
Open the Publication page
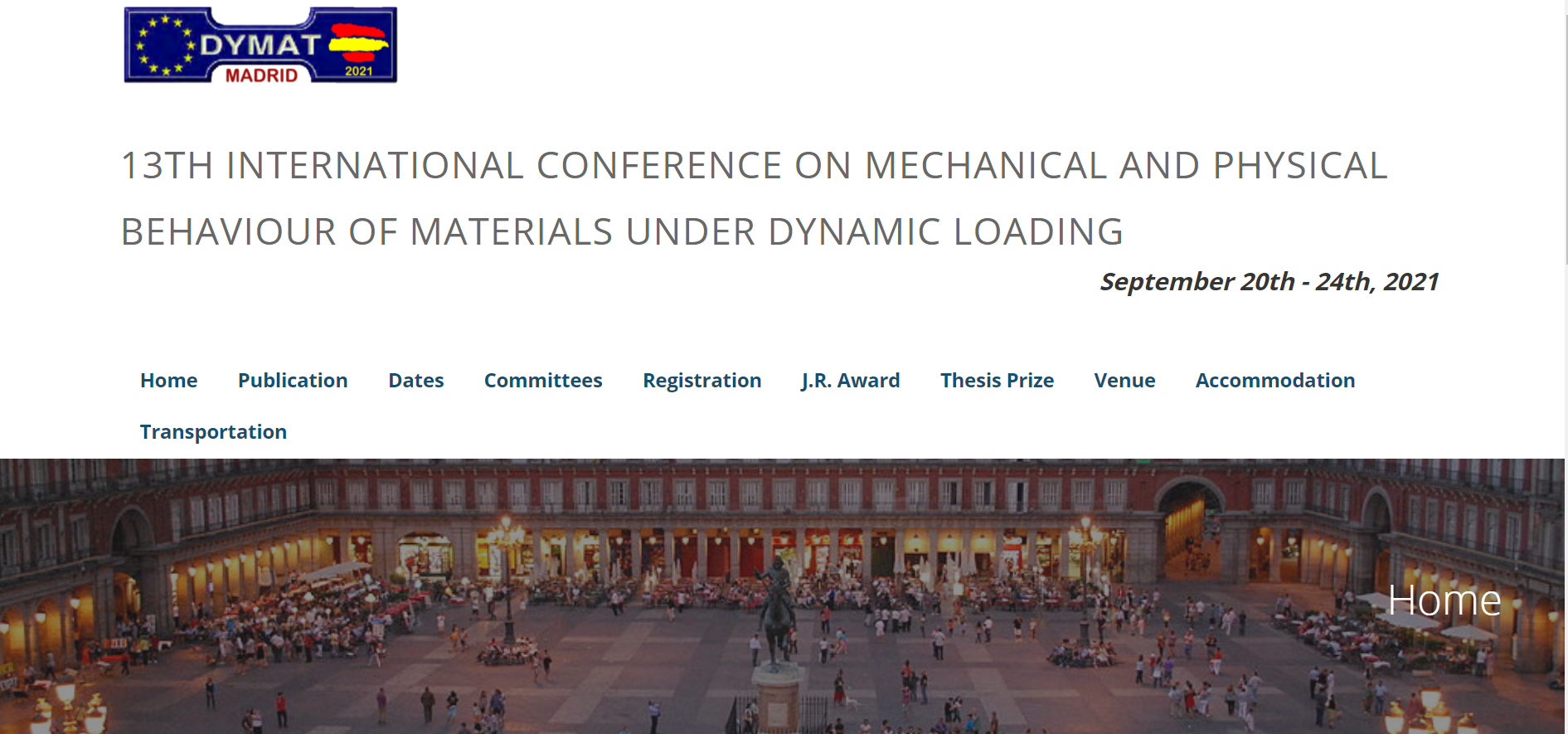(x=293, y=381)
